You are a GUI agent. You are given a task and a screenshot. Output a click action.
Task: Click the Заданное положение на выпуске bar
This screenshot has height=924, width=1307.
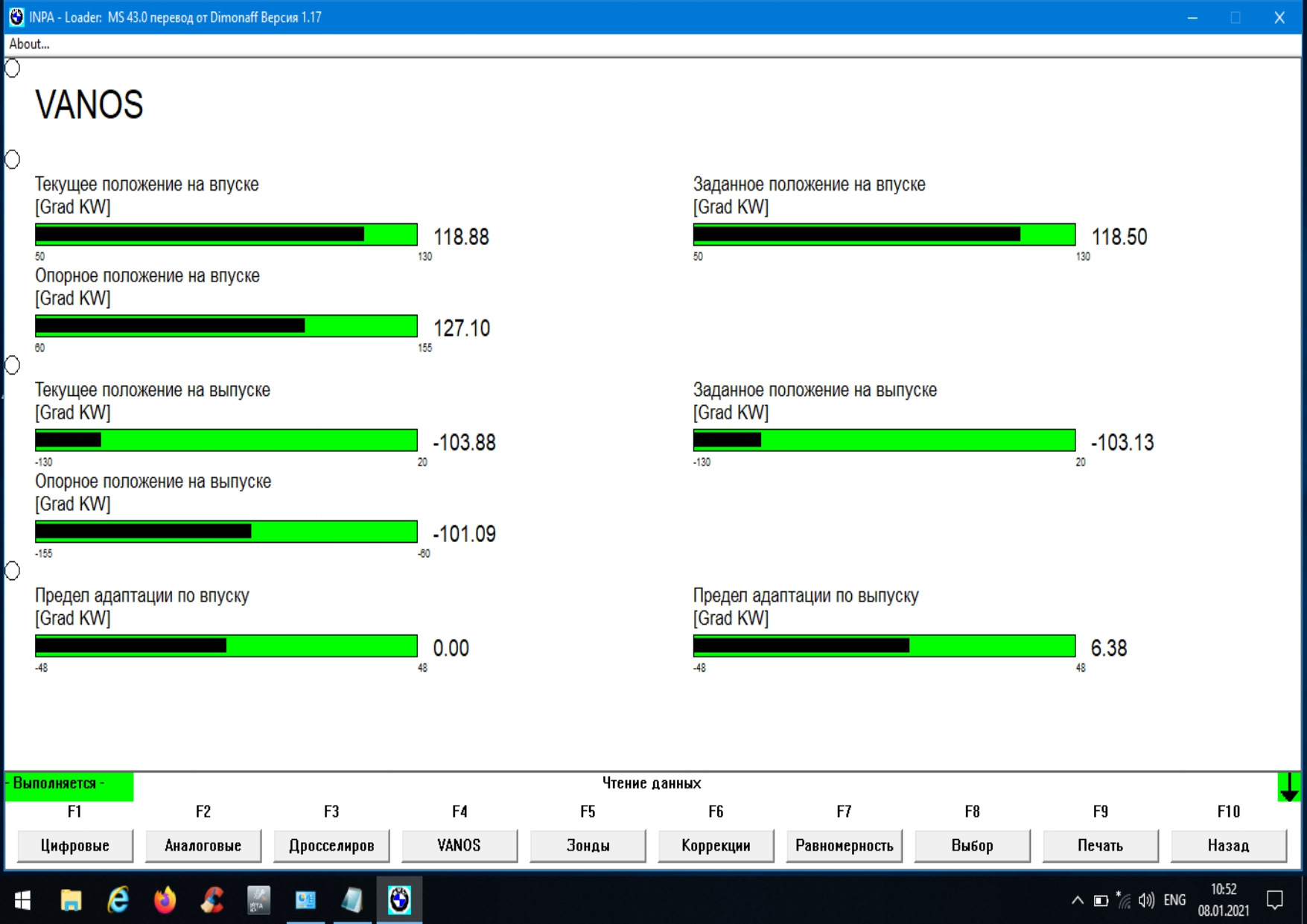point(884,440)
